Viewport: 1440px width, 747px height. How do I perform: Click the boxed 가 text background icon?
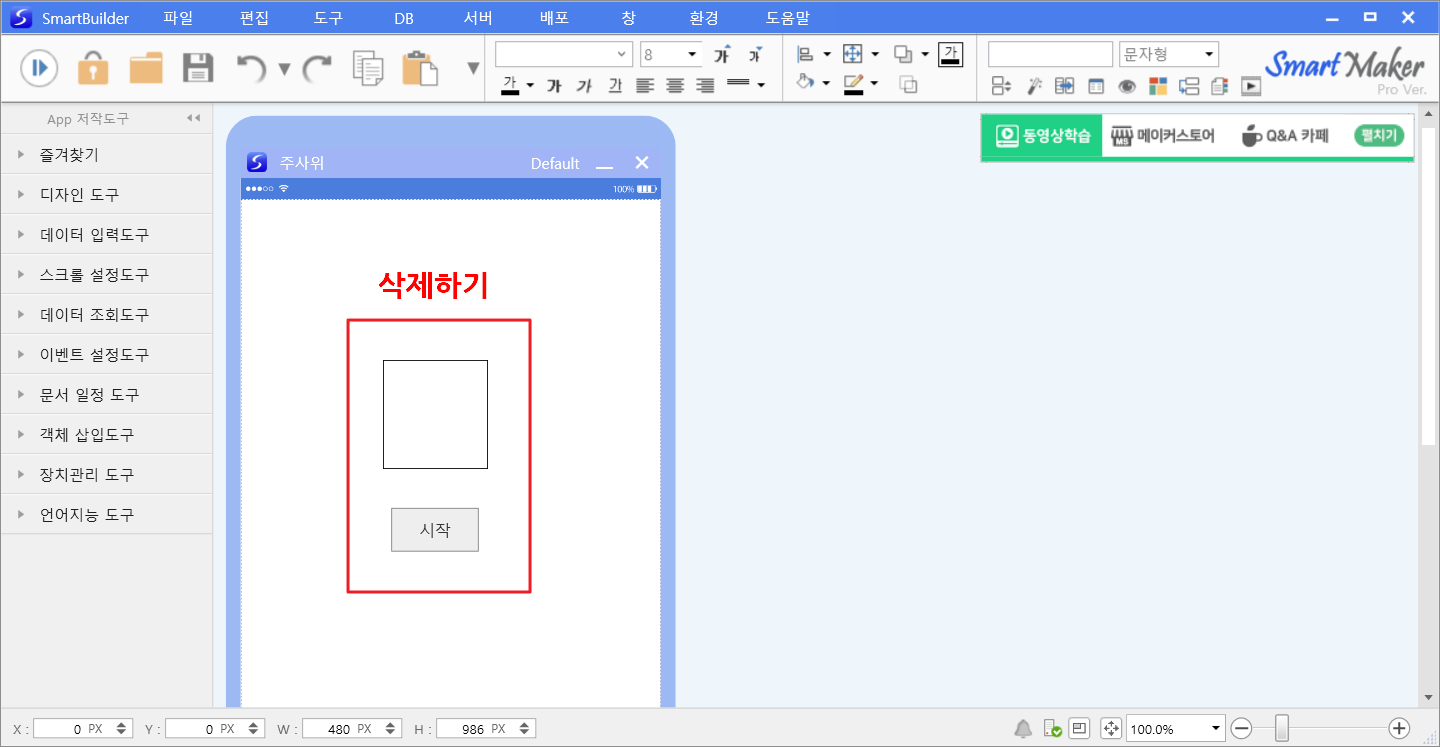pos(950,54)
